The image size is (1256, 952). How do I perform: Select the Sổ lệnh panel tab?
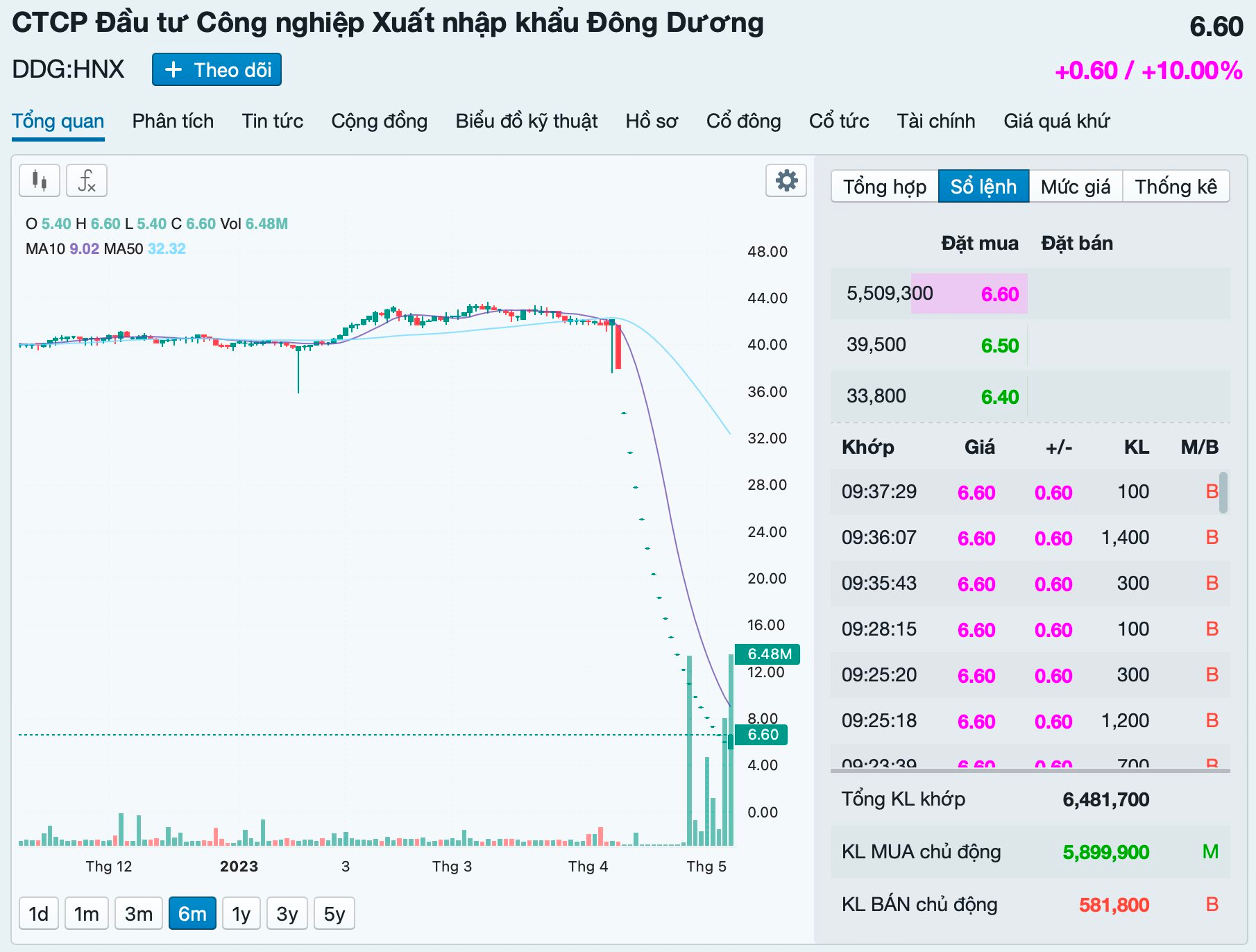click(x=983, y=187)
